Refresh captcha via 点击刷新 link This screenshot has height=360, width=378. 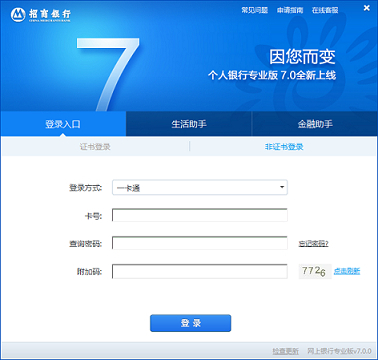pos(347,271)
